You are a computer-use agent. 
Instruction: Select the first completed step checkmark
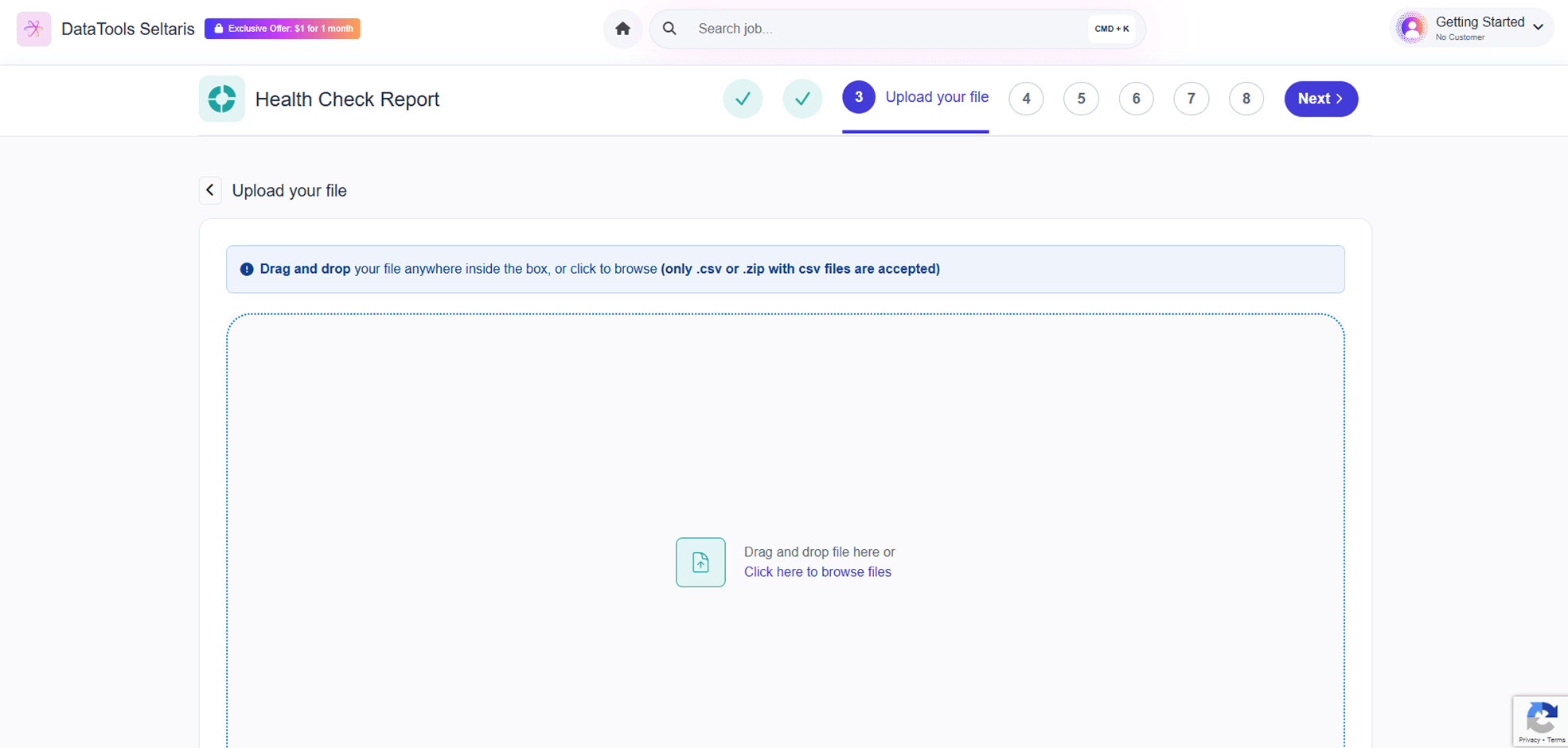click(743, 99)
